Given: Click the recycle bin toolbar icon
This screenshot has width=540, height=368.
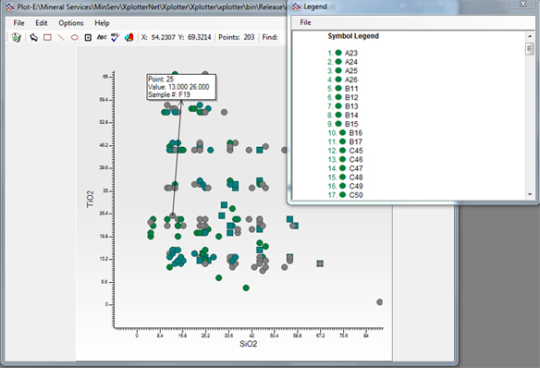Looking at the screenshot, I should [16, 37].
